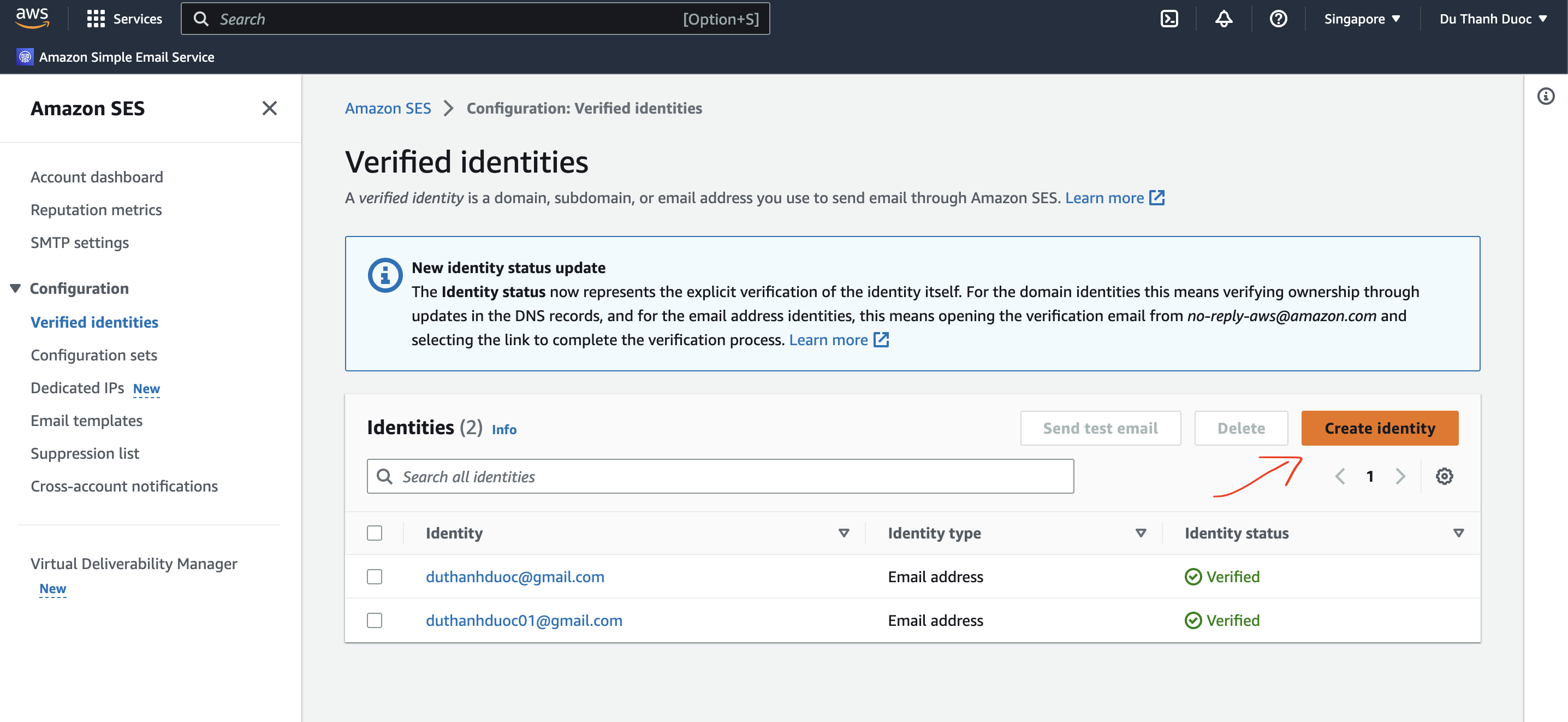This screenshot has width=1568, height=722.
Task: Open identities table preferences gear
Action: (x=1444, y=476)
